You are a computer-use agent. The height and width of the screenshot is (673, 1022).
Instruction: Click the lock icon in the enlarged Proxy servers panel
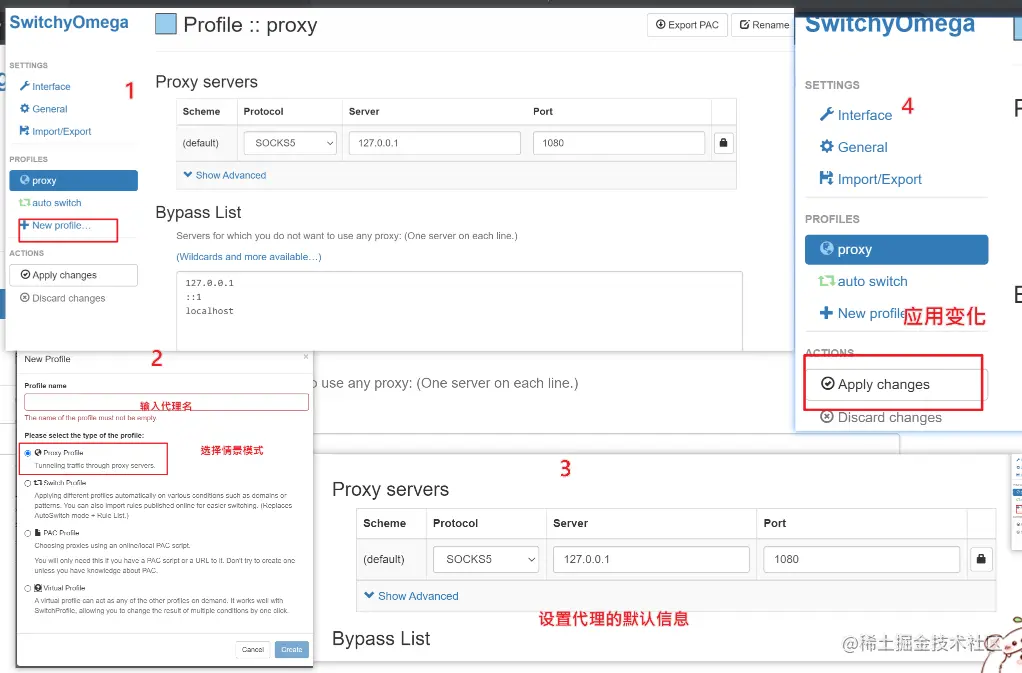pyautogui.click(x=981, y=559)
